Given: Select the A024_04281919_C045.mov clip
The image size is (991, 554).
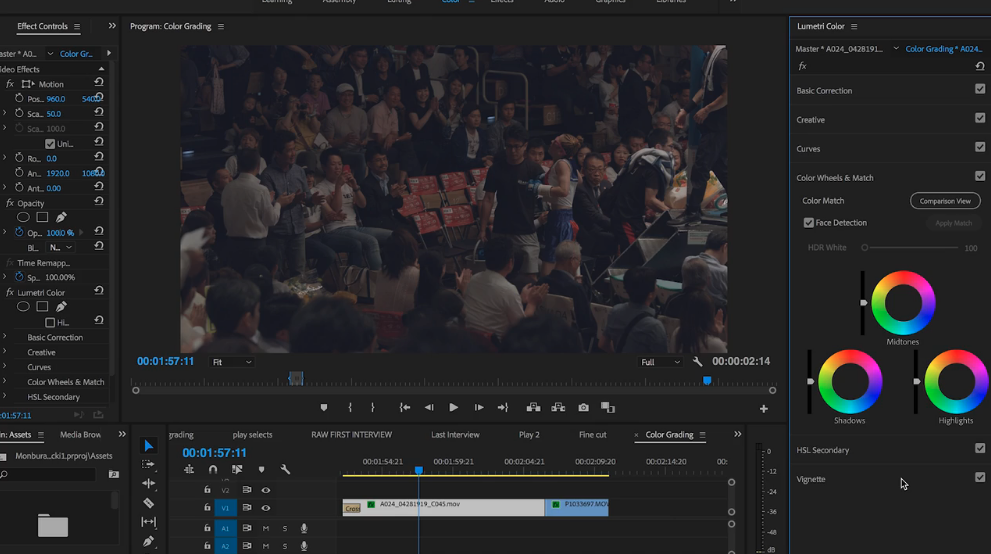Looking at the screenshot, I should 444,507.
